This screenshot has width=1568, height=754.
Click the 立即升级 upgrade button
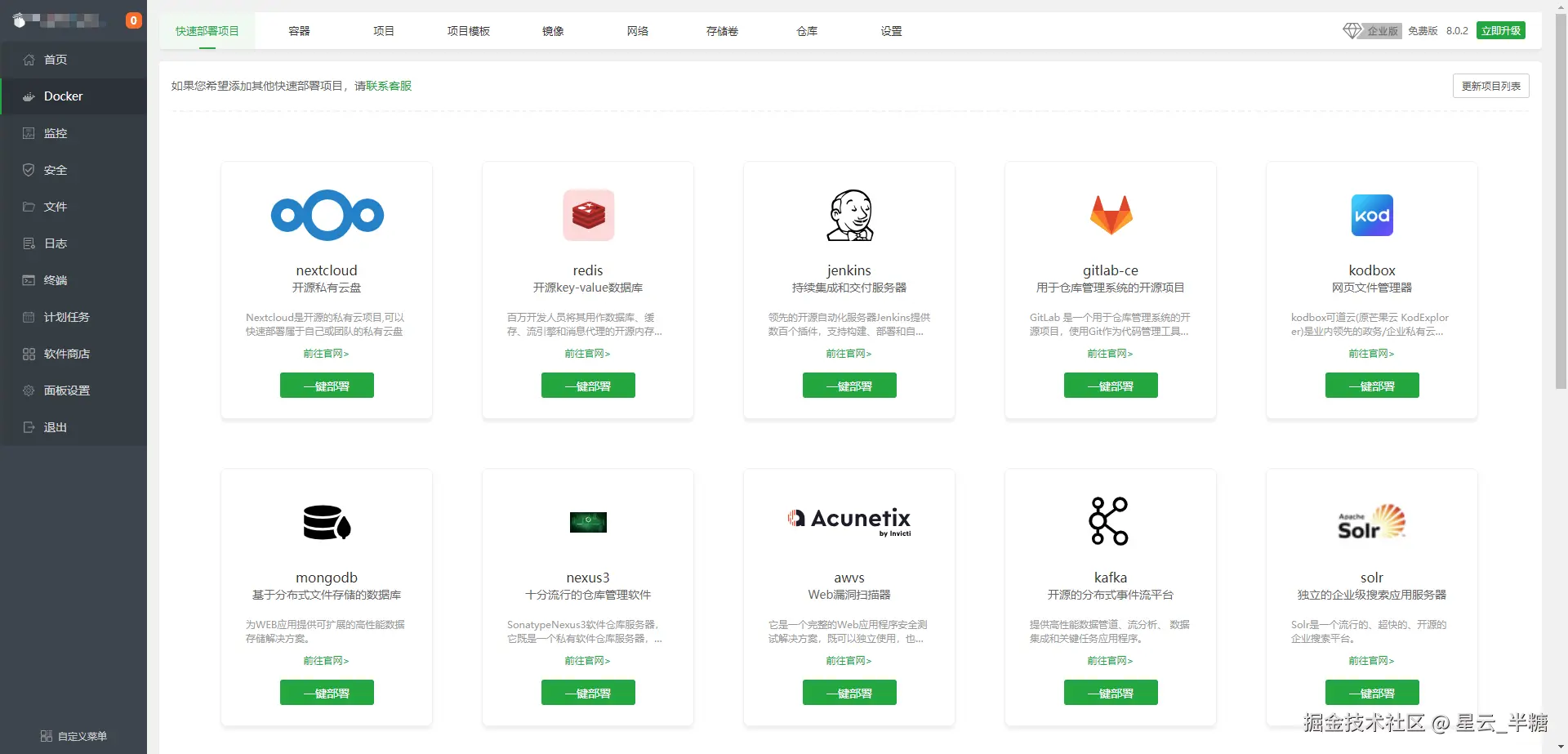1501,30
